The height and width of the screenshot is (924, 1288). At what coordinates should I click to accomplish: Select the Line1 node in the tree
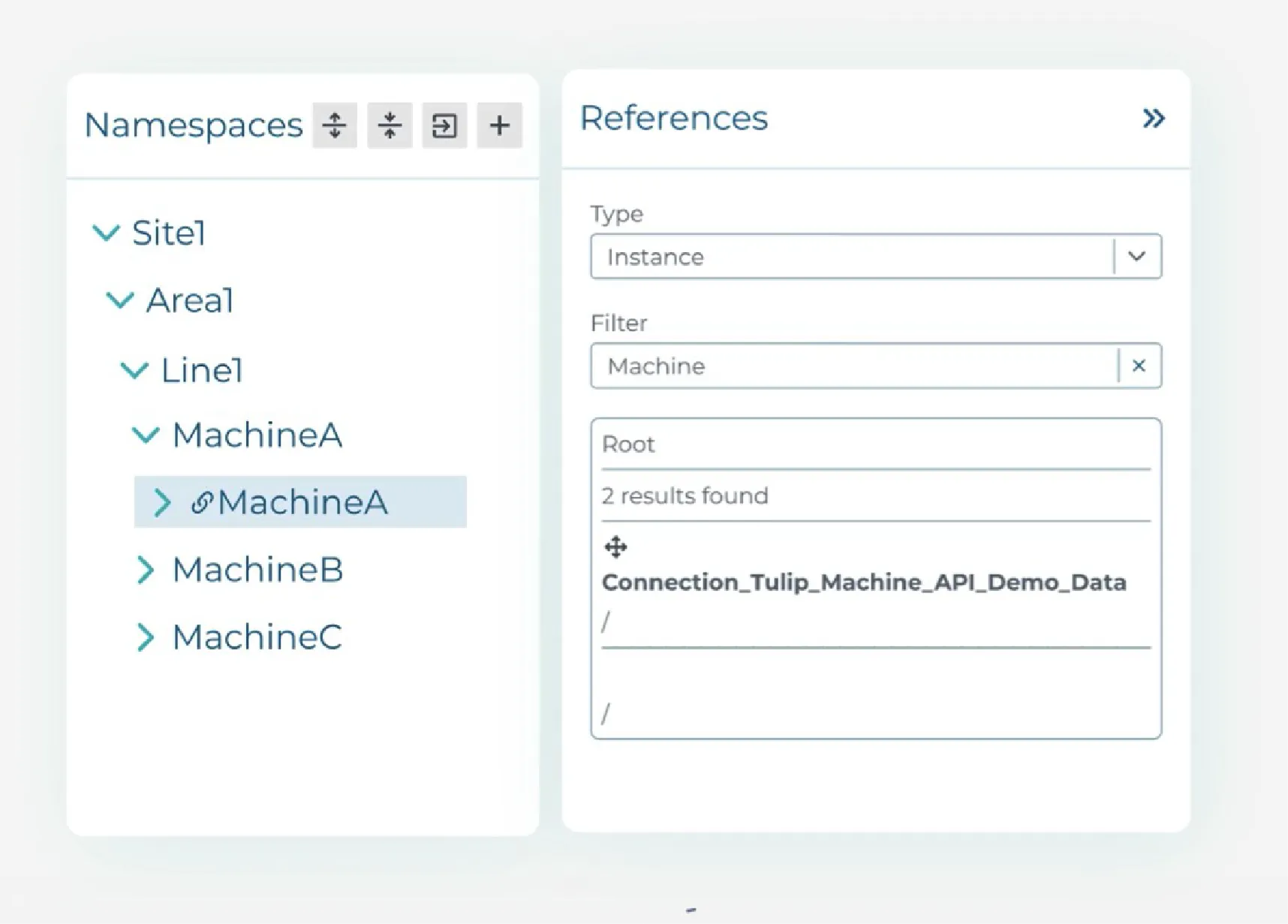click(203, 369)
